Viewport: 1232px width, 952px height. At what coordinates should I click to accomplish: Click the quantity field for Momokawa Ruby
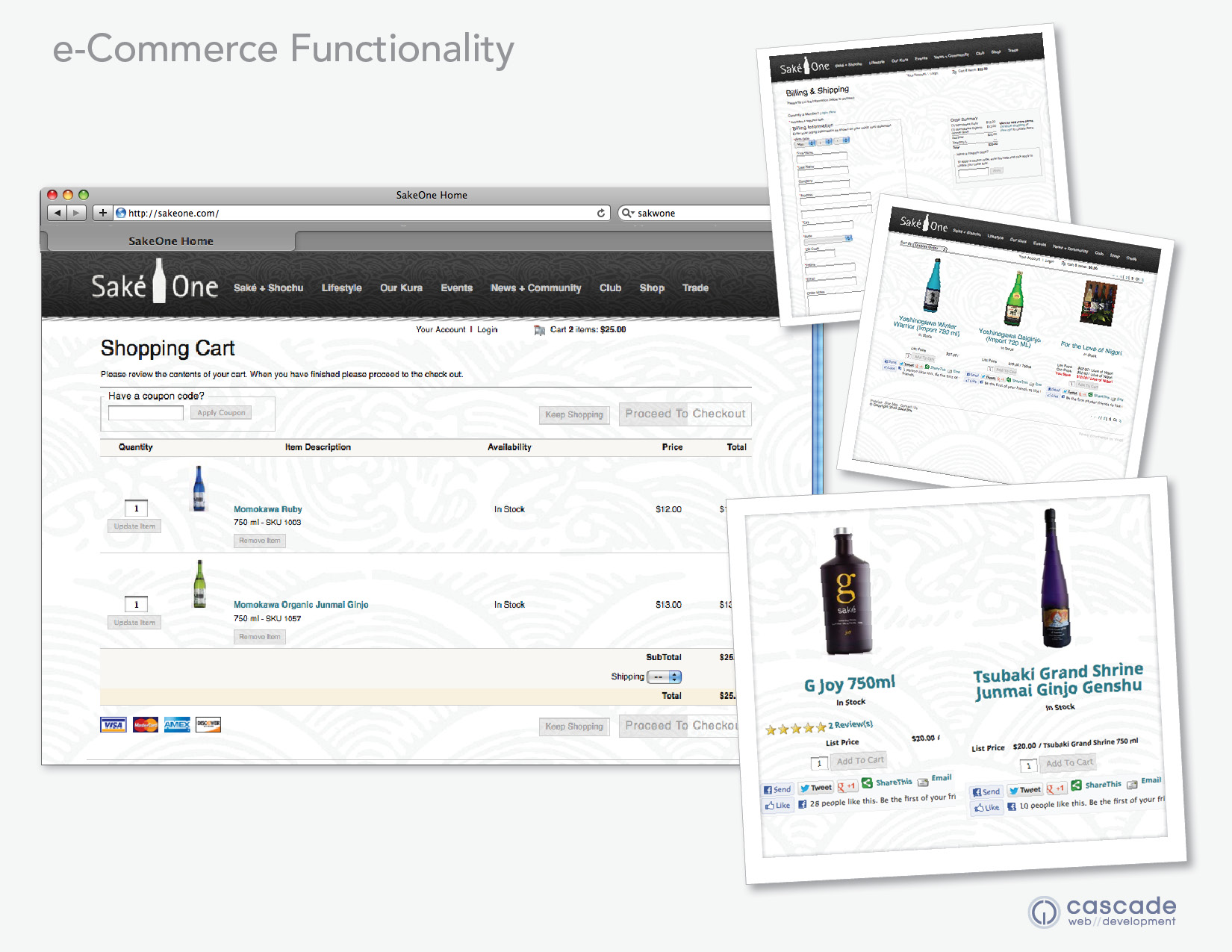136,508
